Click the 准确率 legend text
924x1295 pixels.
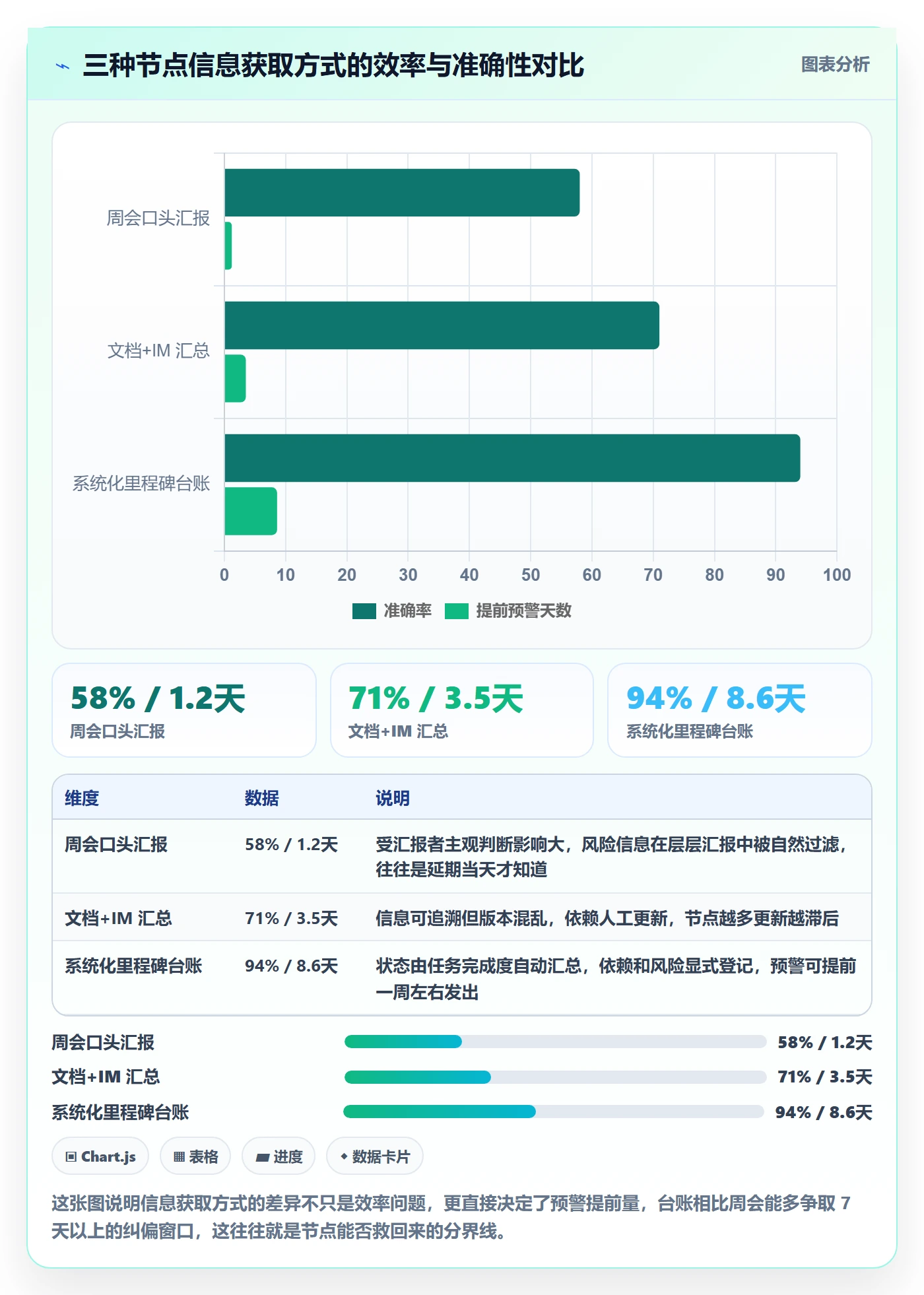[407, 611]
